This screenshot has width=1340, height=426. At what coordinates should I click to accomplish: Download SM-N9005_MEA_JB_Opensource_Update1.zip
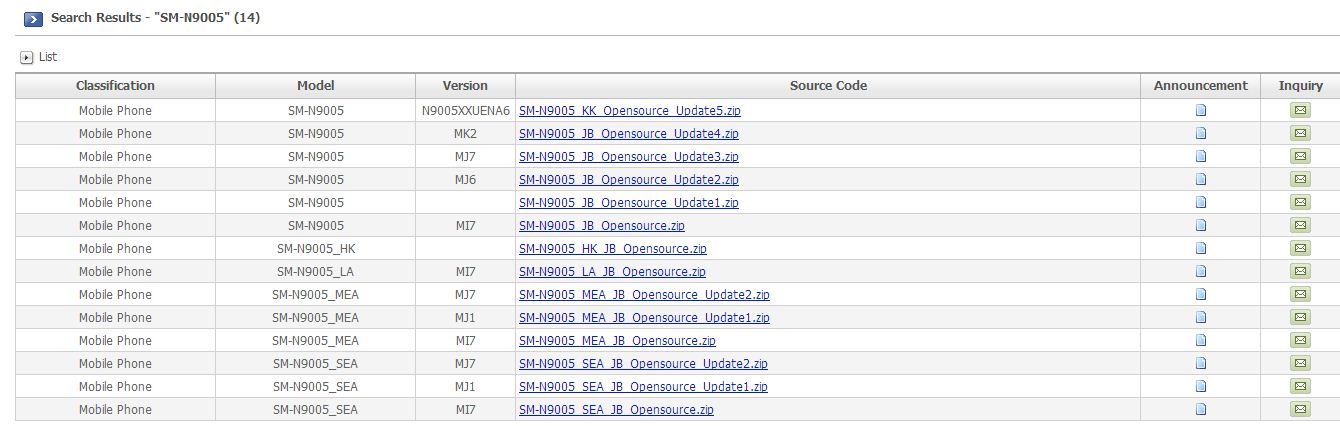644,318
